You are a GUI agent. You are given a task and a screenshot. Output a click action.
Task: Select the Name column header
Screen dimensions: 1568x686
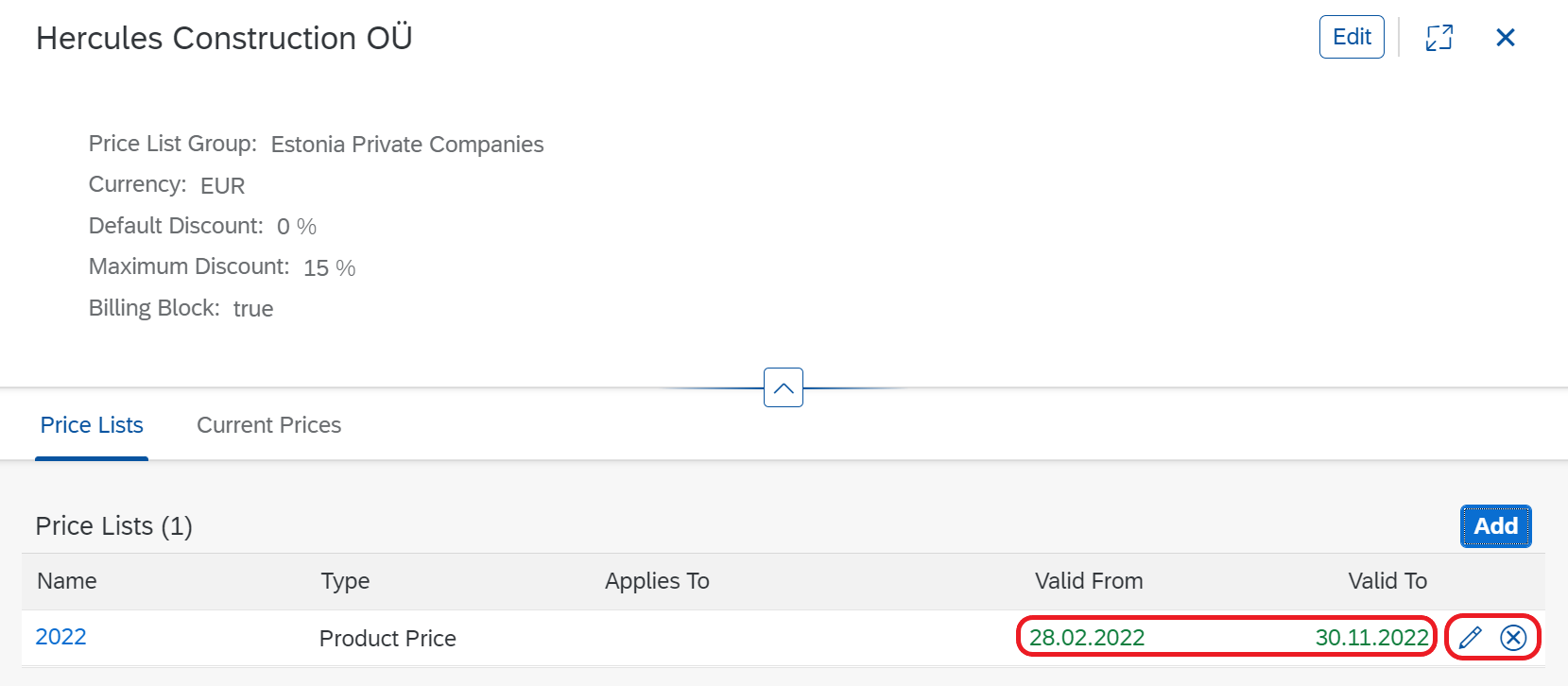(66, 581)
